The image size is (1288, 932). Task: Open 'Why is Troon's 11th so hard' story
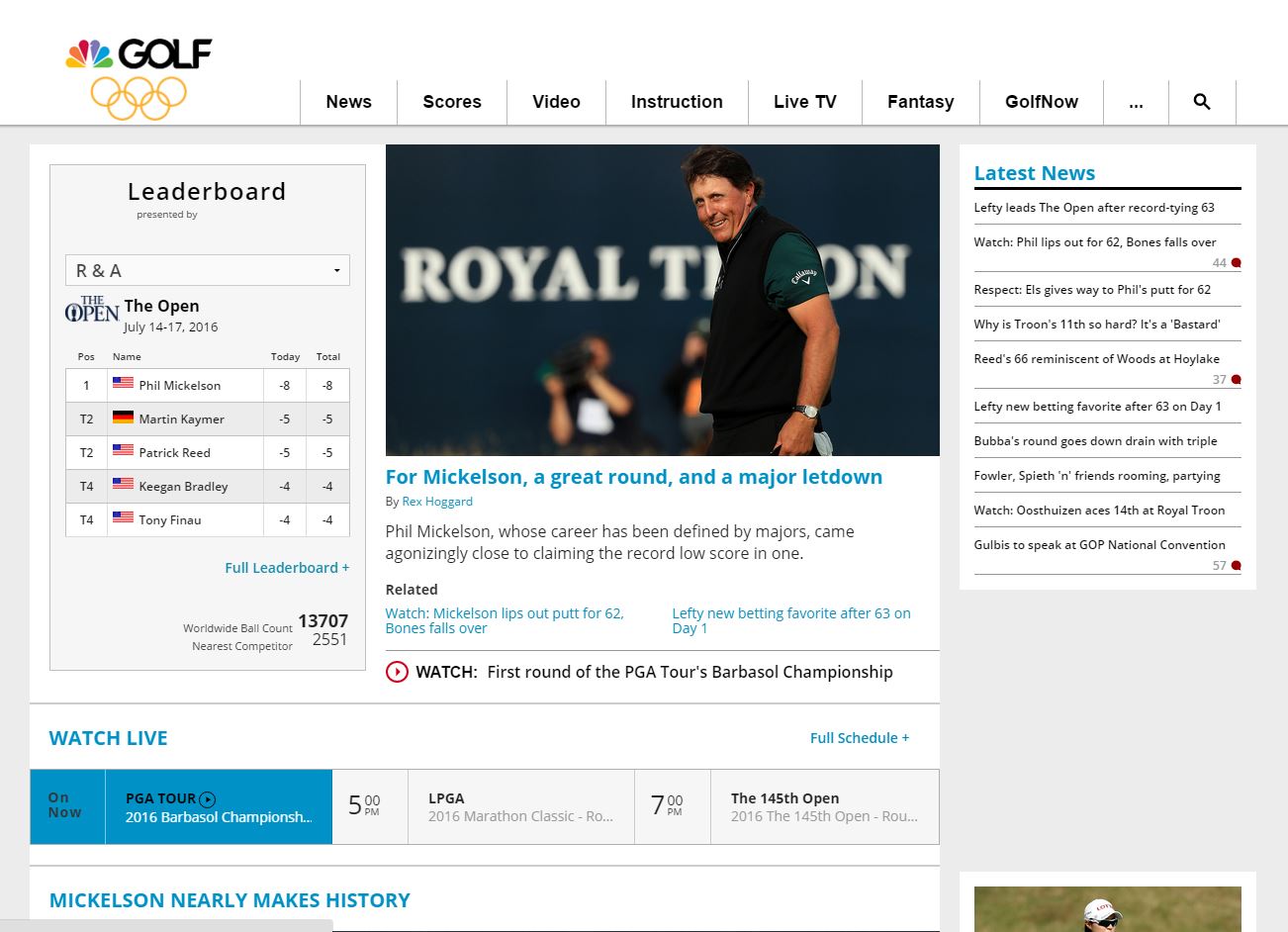(1097, 325)
